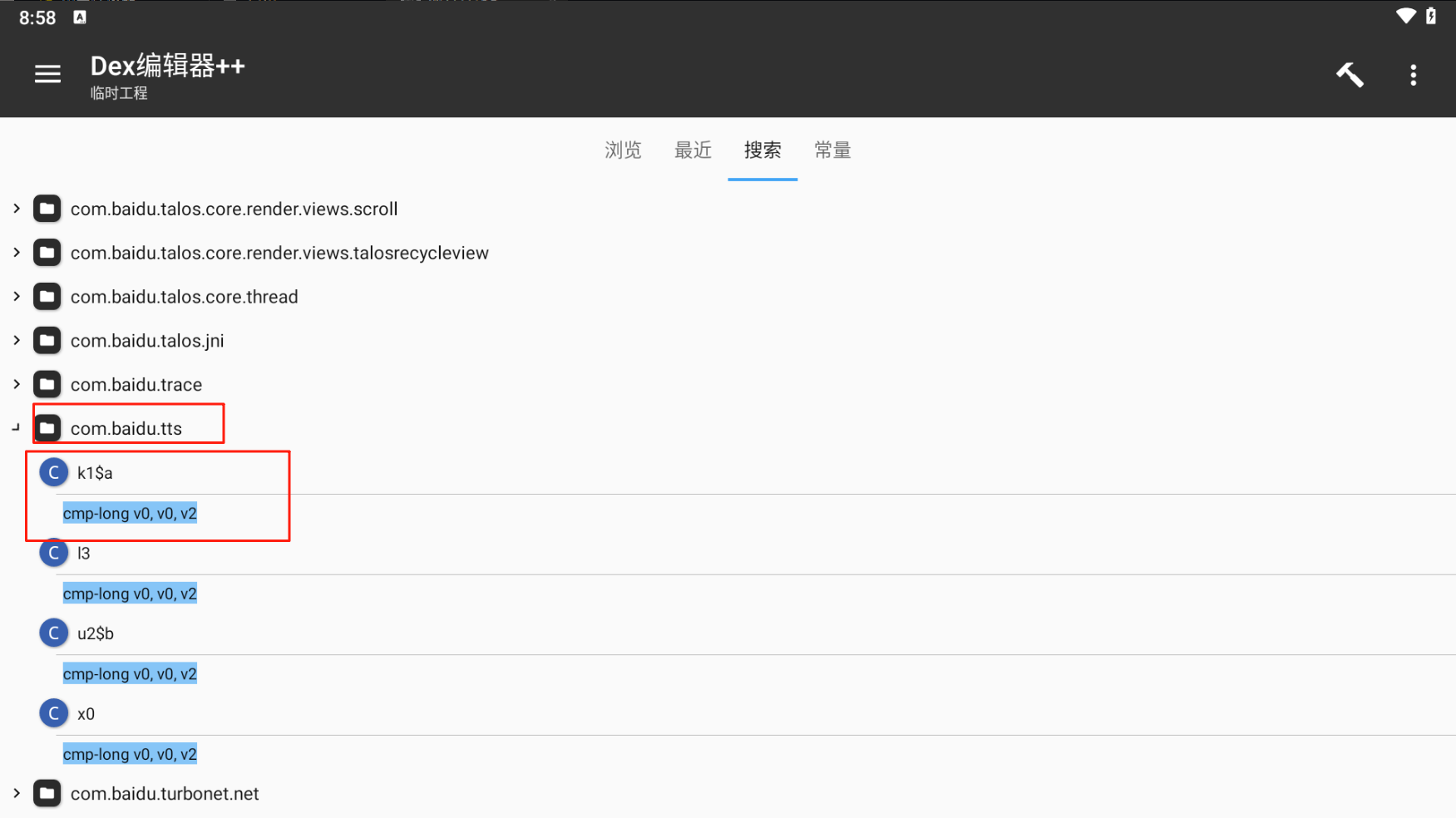Image resolution: width=1456 pixels, height=818 pixels.
Task: Click folder icon of com.baidu.talos.core.render.views.scroll
Action: (x=47, y=209)
